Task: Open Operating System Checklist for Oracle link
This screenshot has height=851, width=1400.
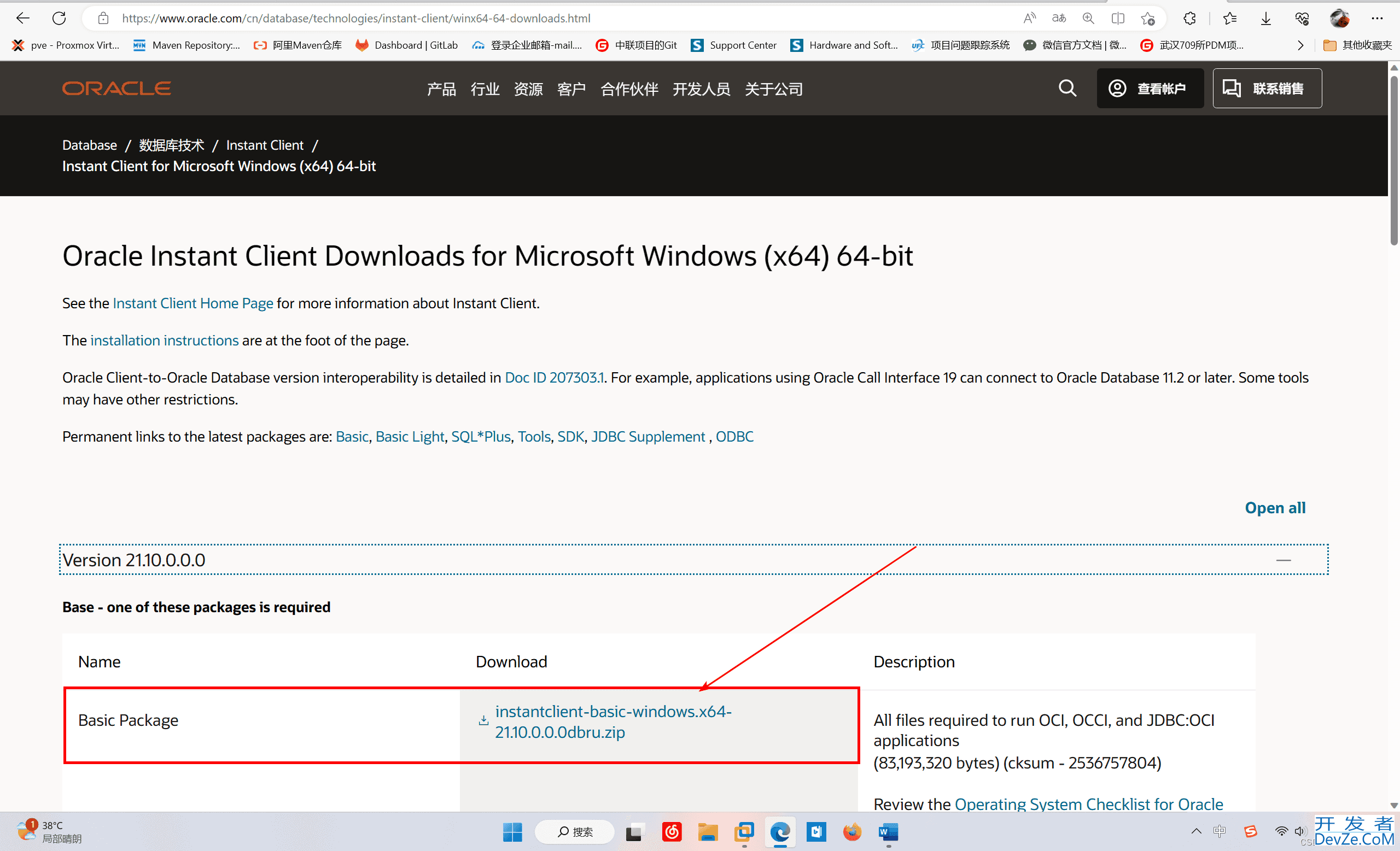Action: [x=1089, y=803]
